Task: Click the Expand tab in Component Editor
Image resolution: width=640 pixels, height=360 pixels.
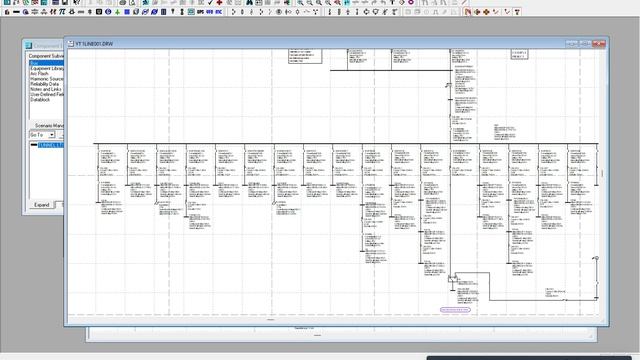Action: [42, 205]
